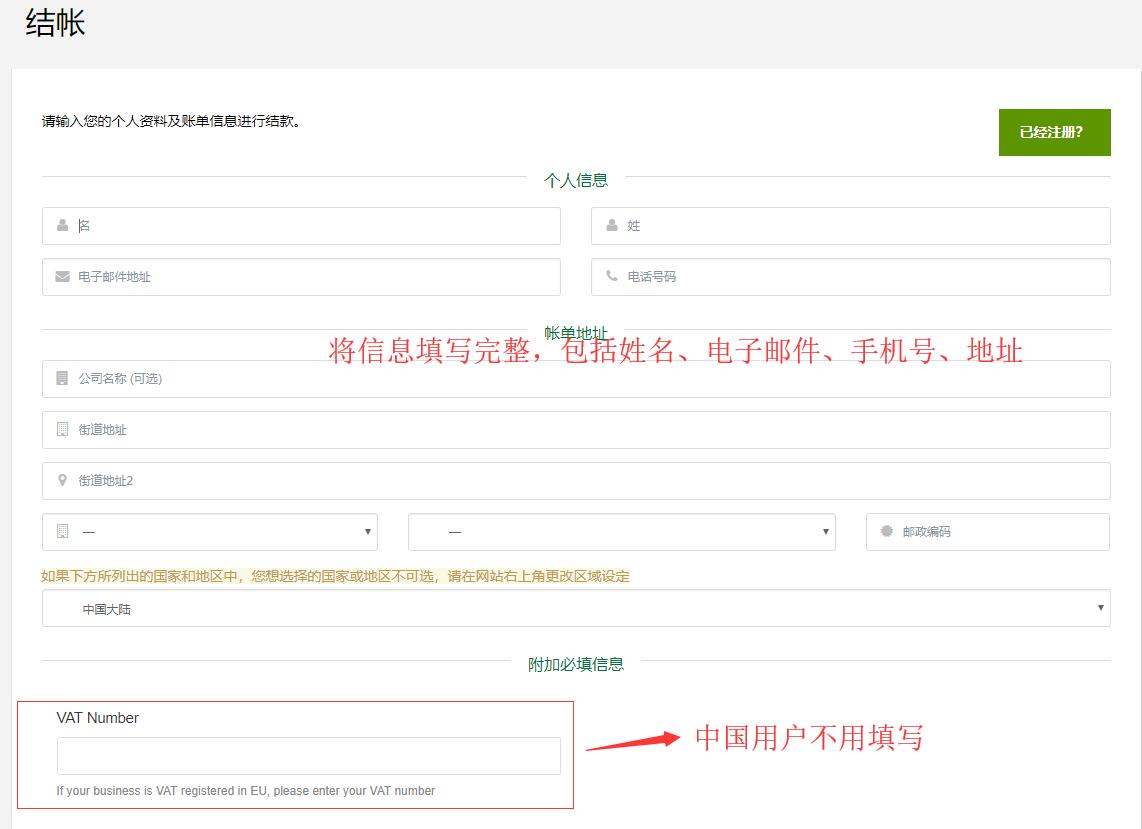Open the 中国大陆 country dropdown
This screenshot has width=1142, height=829.
point(576,607)
